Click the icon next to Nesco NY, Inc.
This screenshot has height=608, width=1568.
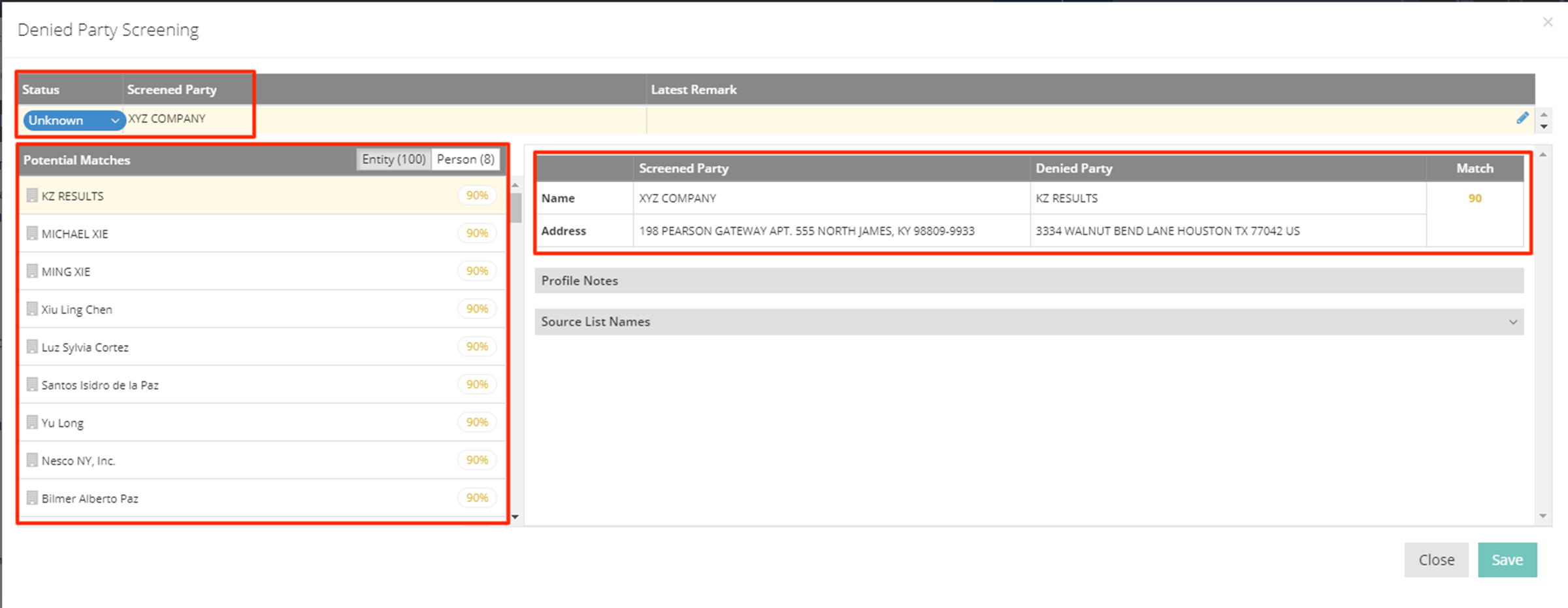tap(32, 460)
